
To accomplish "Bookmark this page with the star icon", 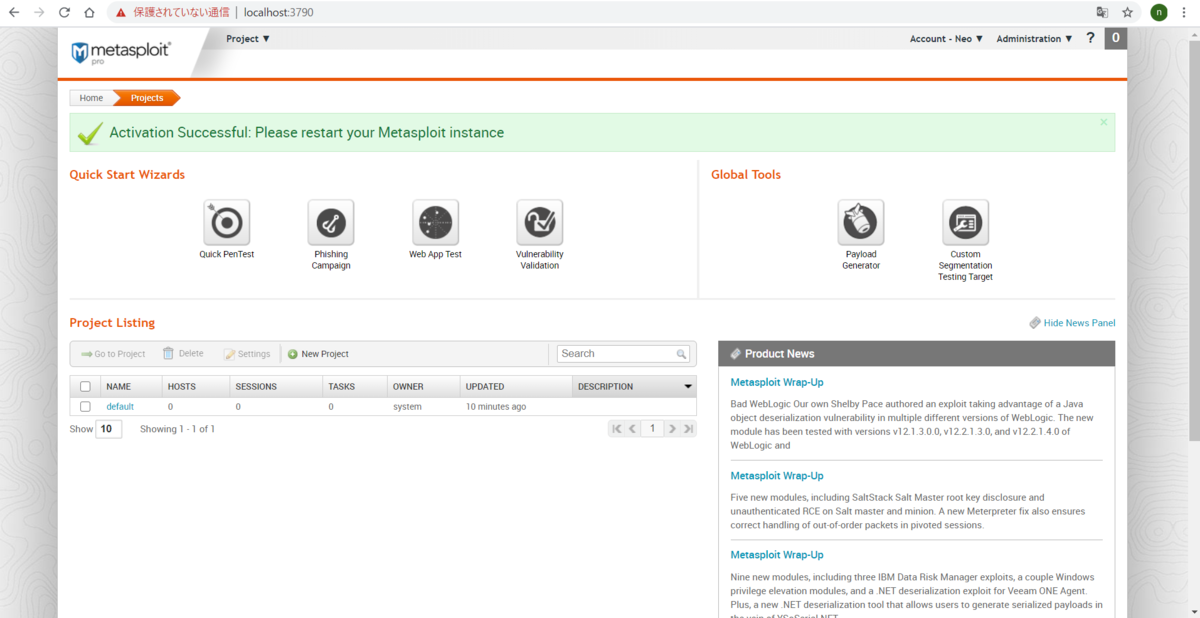I will pyautogui.click(x=1127, y=13).
